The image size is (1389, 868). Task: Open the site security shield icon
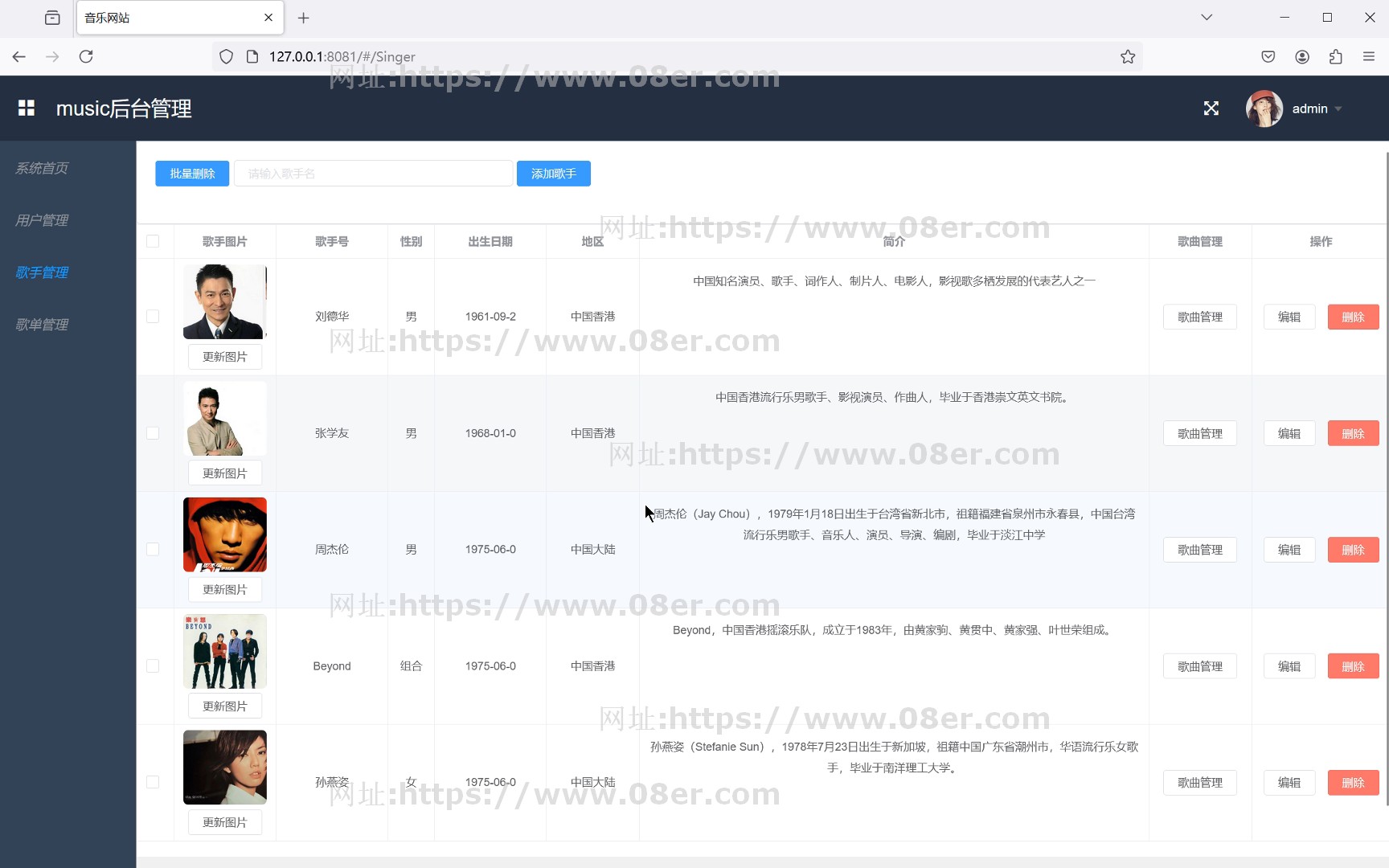(226, 56)
